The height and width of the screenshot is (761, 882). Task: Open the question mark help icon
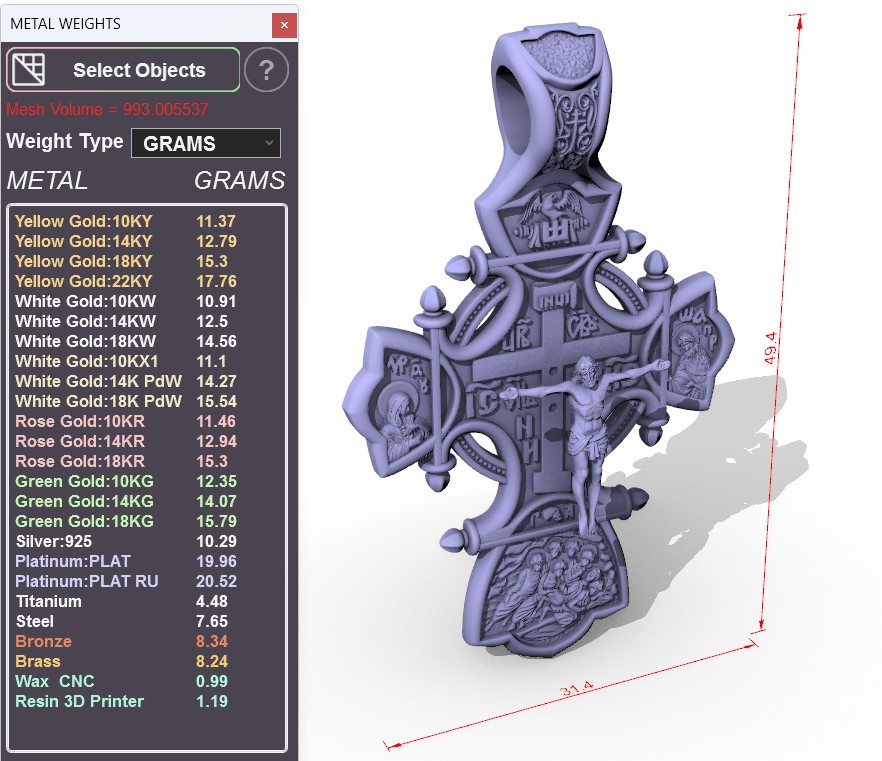click(x=267, y=70)
